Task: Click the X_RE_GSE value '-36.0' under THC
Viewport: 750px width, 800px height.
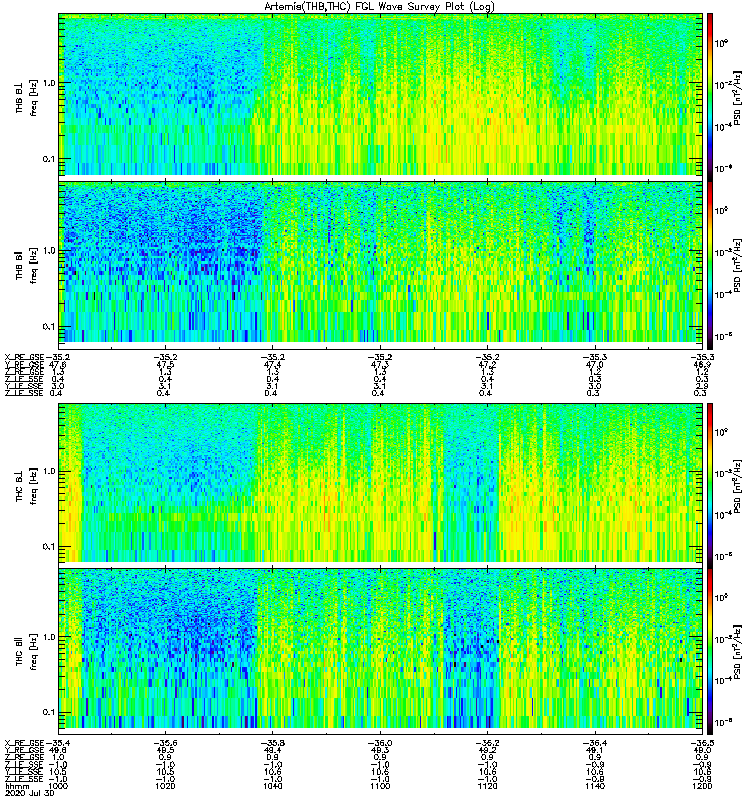Action: (380, 743)
